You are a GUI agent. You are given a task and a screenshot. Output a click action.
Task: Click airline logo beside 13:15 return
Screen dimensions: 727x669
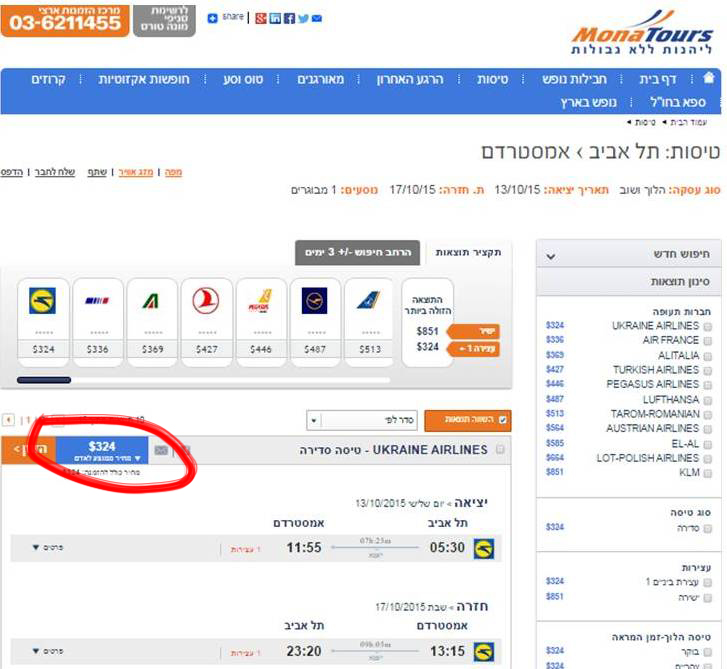pyautogui.click(x=484, y=652)
